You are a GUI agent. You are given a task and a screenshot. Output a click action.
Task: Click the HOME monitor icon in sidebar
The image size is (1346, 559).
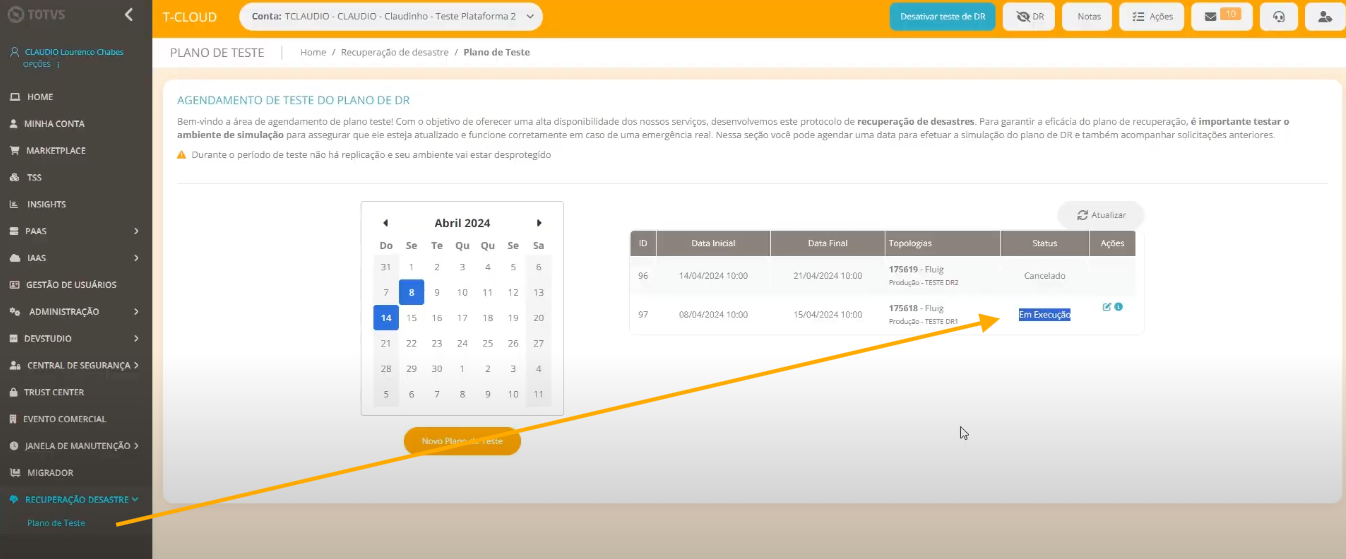[x=14, y=97]
